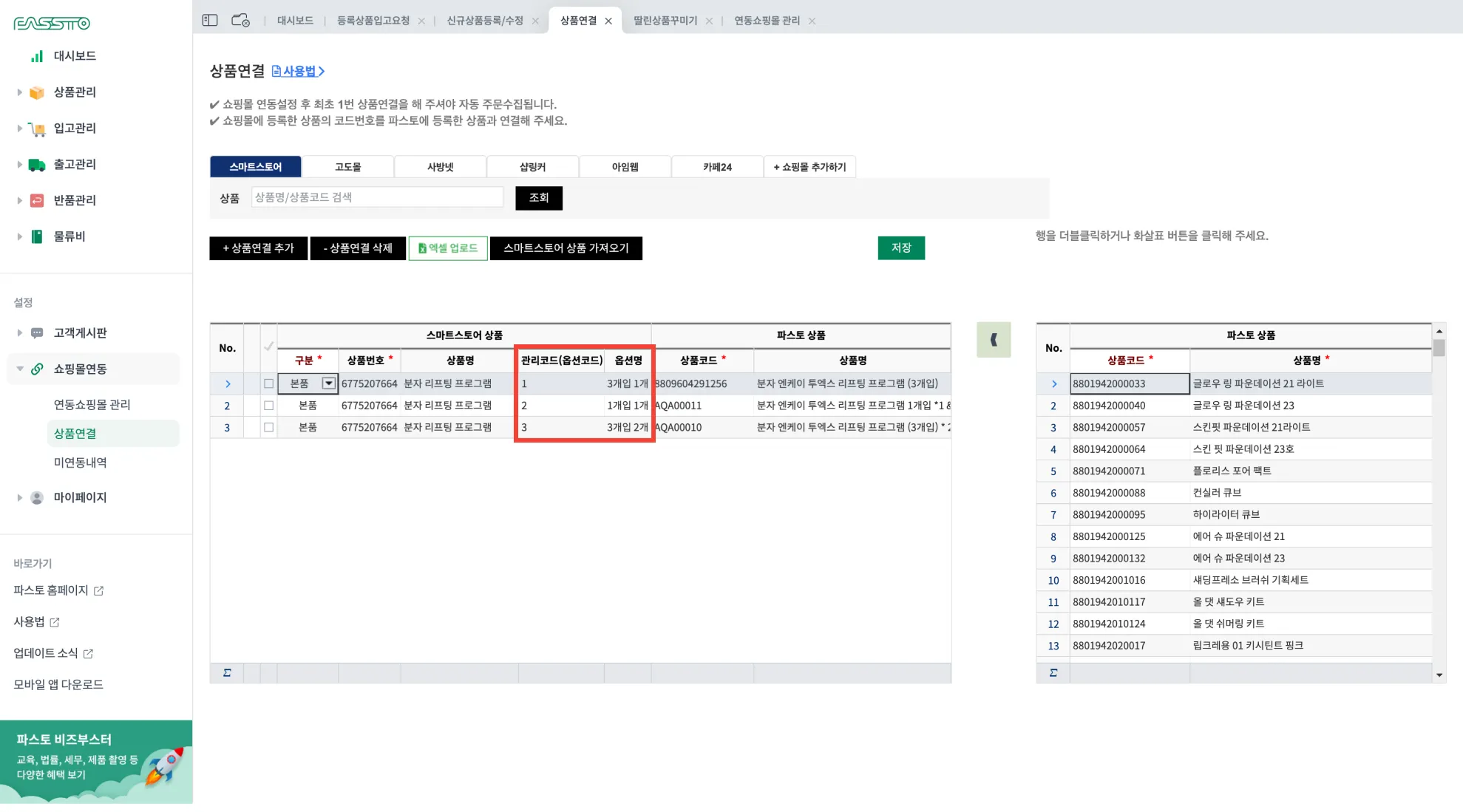Click the 상품명/상품코드 search input field
The image size is (1463, 812).
click(377, 197)
